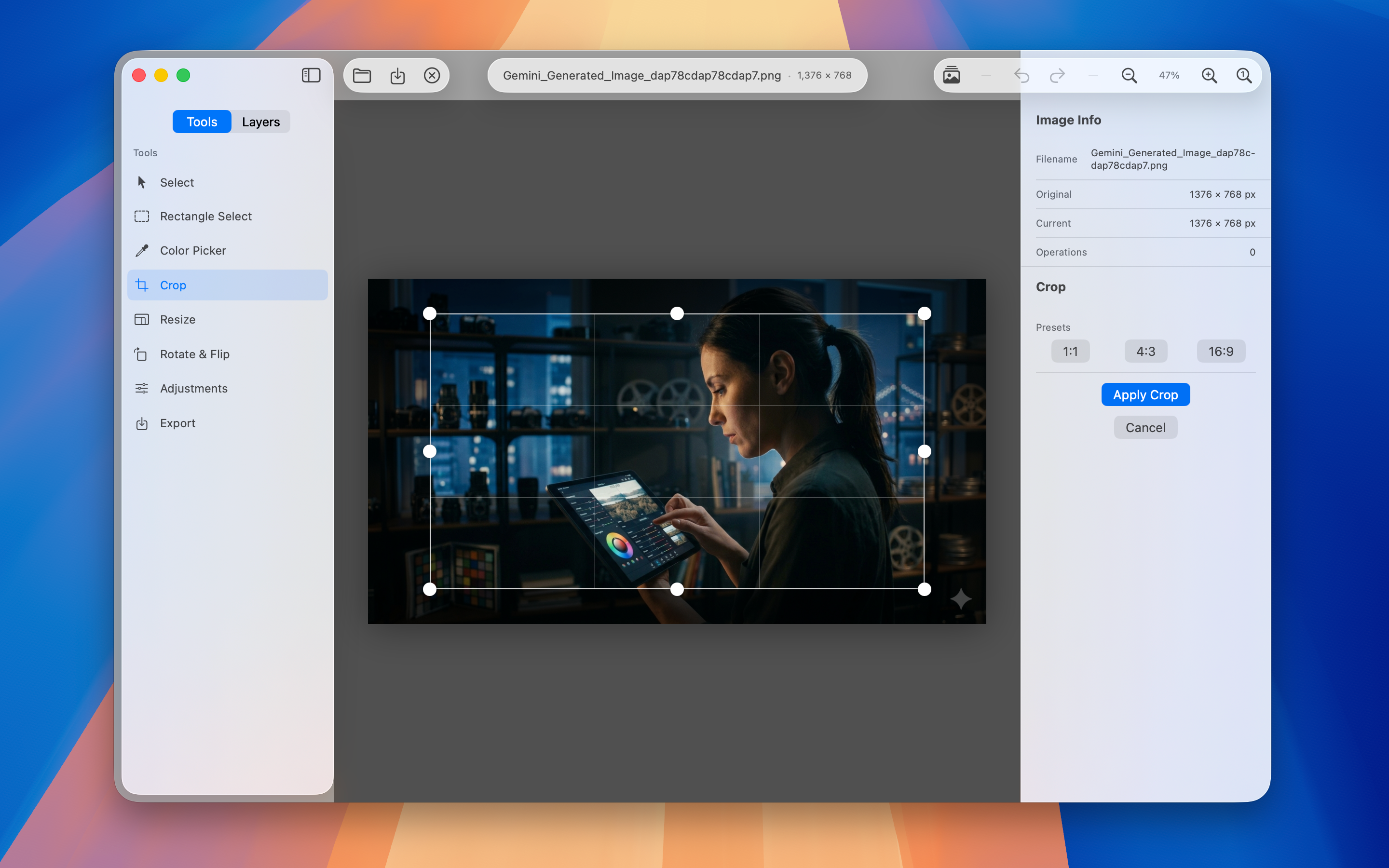The height and width of the screenshot is (868, 1389).
Task: Open the Export tool in sidebar
Action: coord(227,423)
